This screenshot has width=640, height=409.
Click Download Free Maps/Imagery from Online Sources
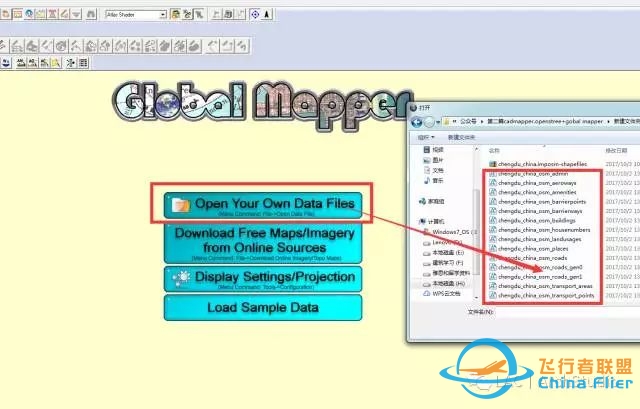click(263, 243)
